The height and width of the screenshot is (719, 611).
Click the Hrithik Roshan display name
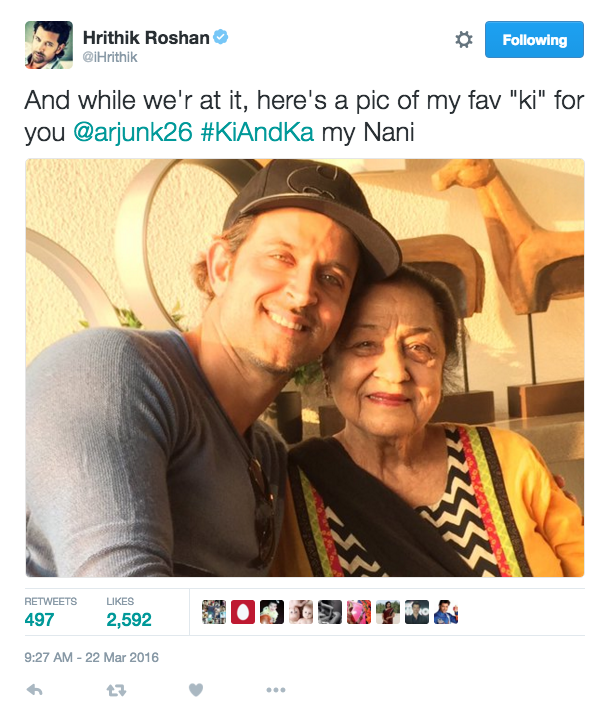pos(146,38)
